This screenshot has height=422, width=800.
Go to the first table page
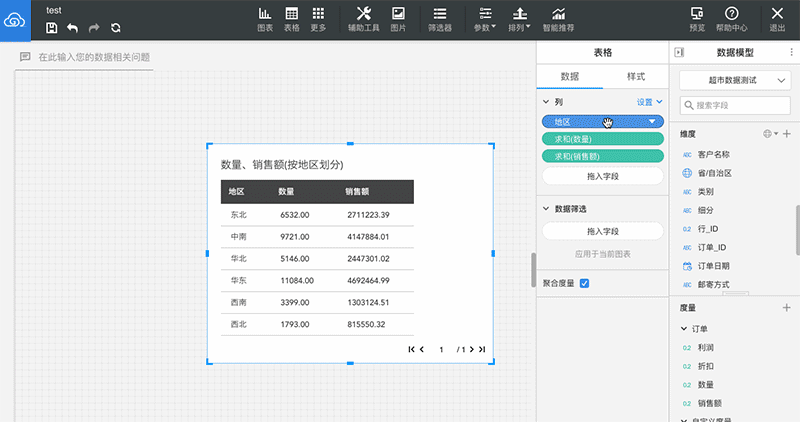(x=411, y=350)
